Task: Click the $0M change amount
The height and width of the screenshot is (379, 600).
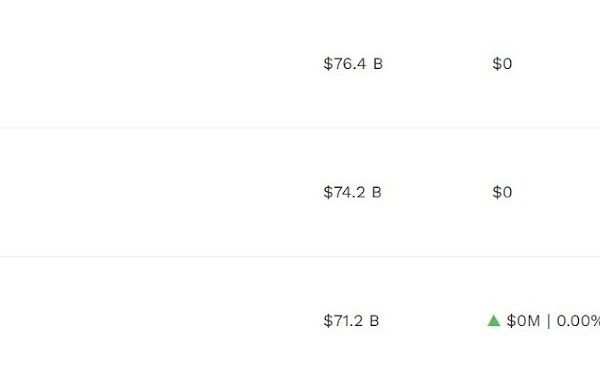Action: [x=523, y=321]
